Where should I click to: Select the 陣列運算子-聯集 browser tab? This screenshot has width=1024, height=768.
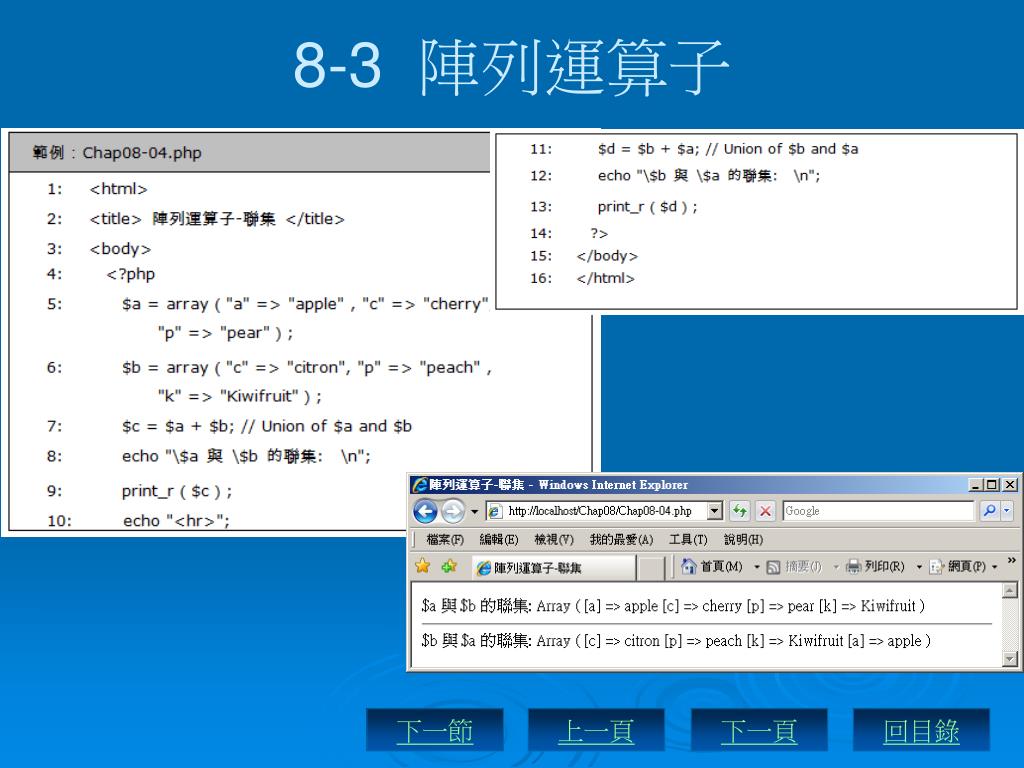coord(553,568)
